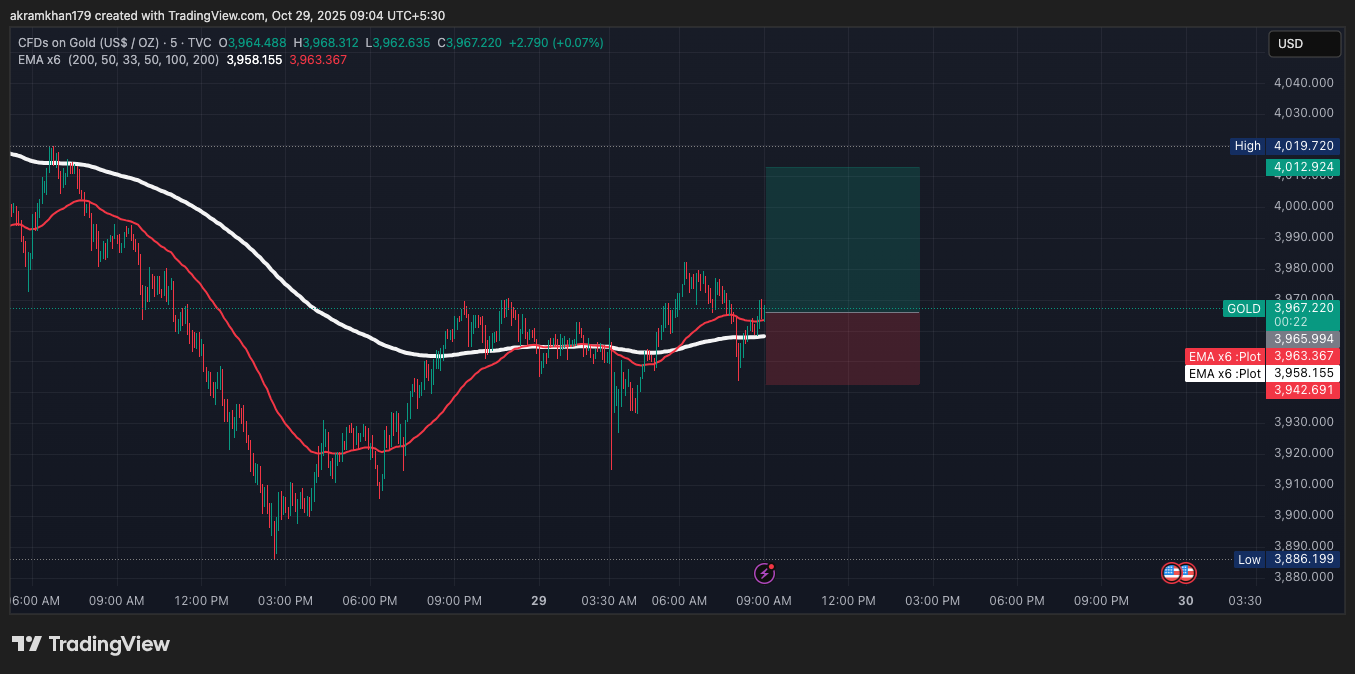1355x674 pixels.
Task: Select the GOLD price label on the price scale
Action: point(1243,309)
